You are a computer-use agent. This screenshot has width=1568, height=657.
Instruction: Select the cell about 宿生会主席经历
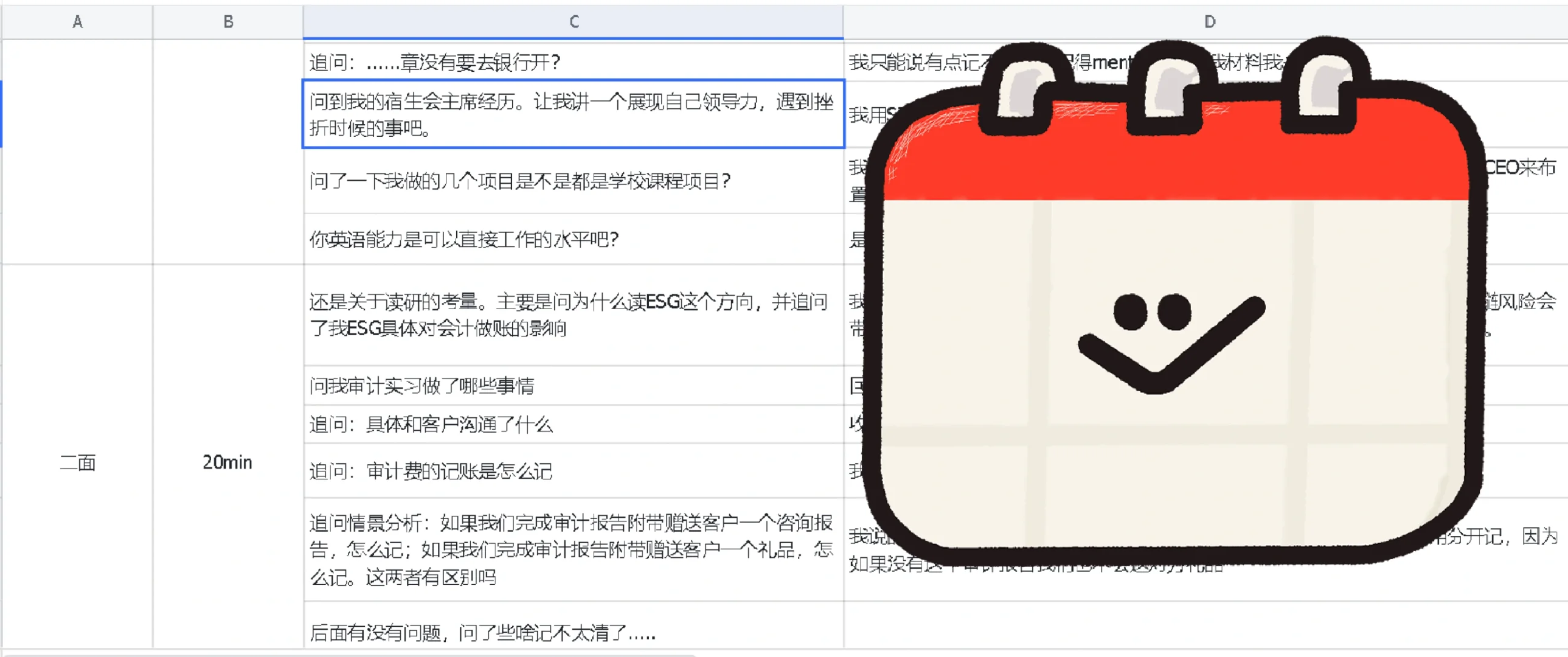pos(572,114)
